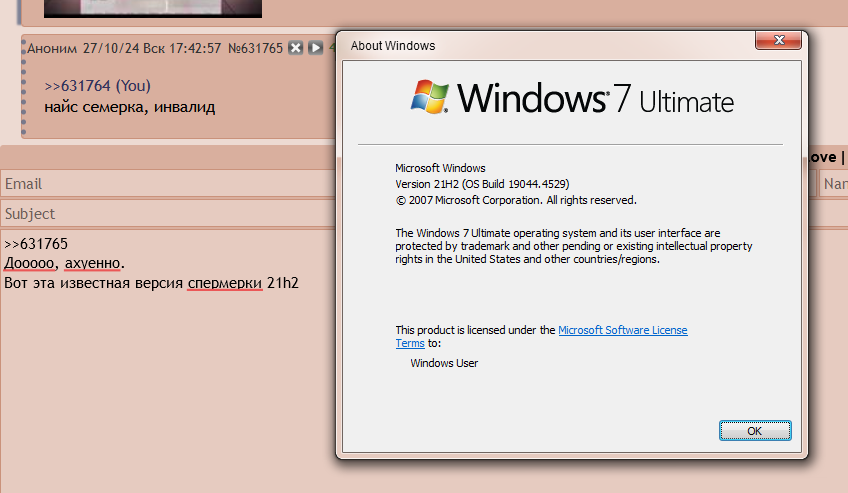
Task: Click post number №631765 in the header
Action: pyautogui.click(x=255, y=48)
